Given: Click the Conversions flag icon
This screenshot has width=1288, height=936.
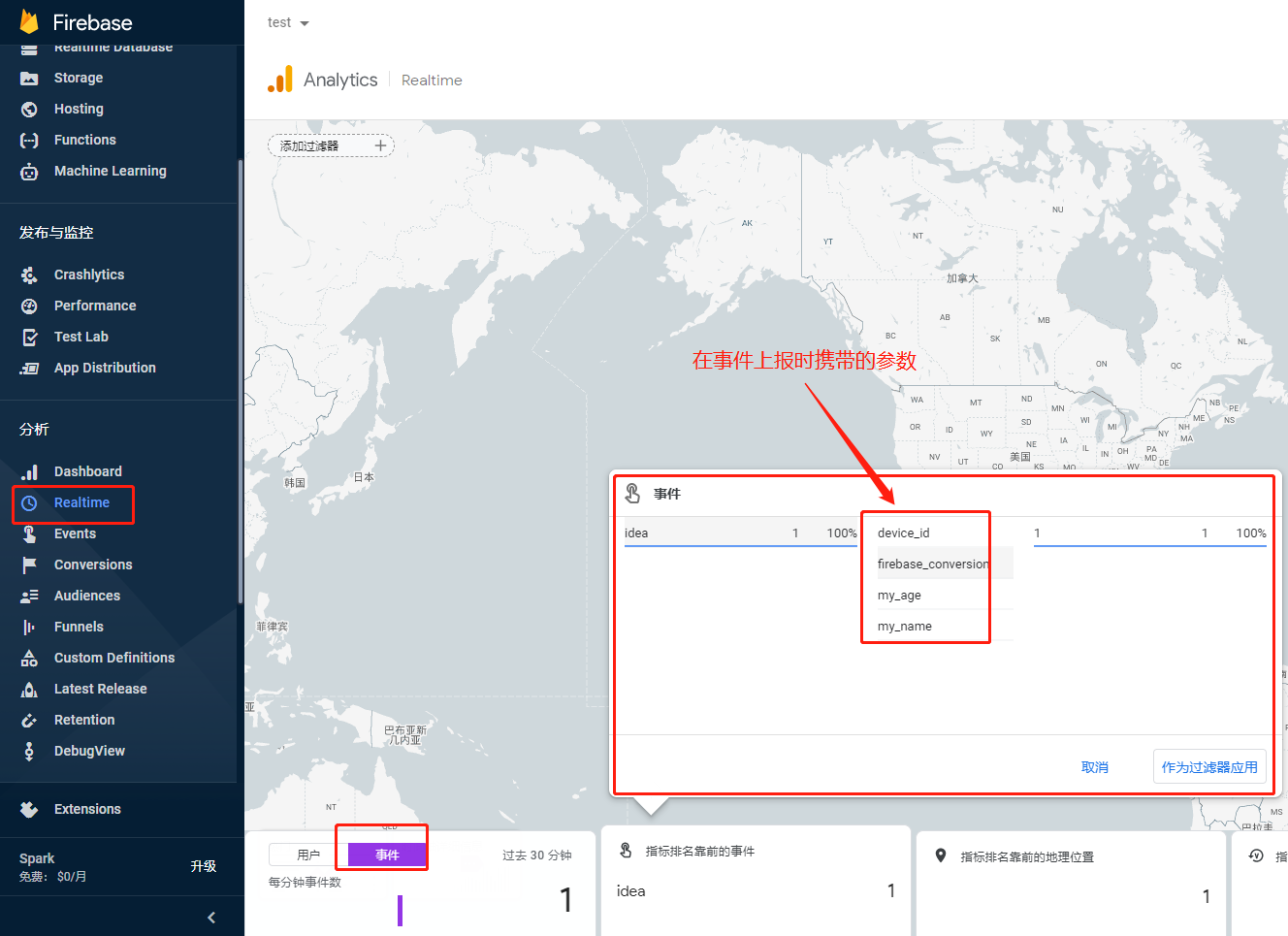Looking at the screenshot, I should tap(29, 565).
